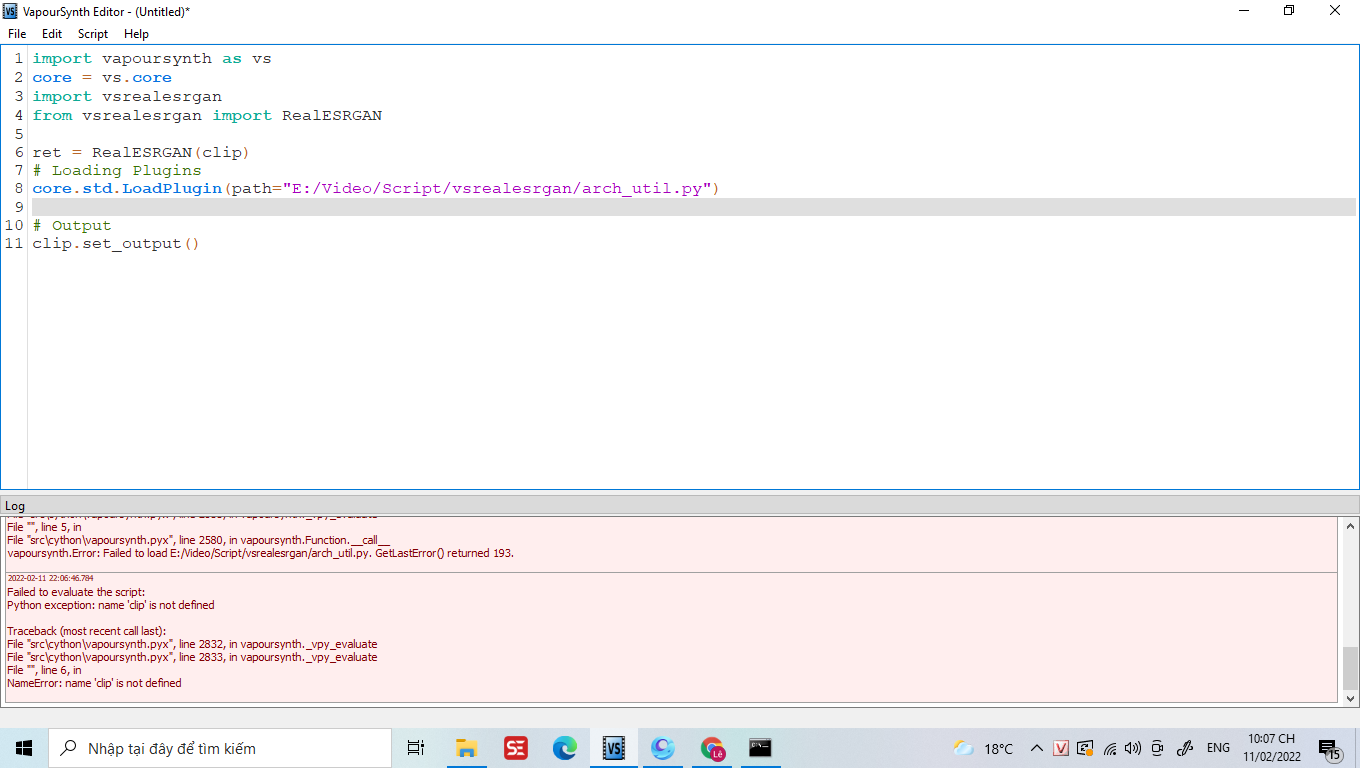Click the 'line 2833' traceback log line
This screenshot has width=1360, height=768.
pyautogui.click(x=192, y=657)
